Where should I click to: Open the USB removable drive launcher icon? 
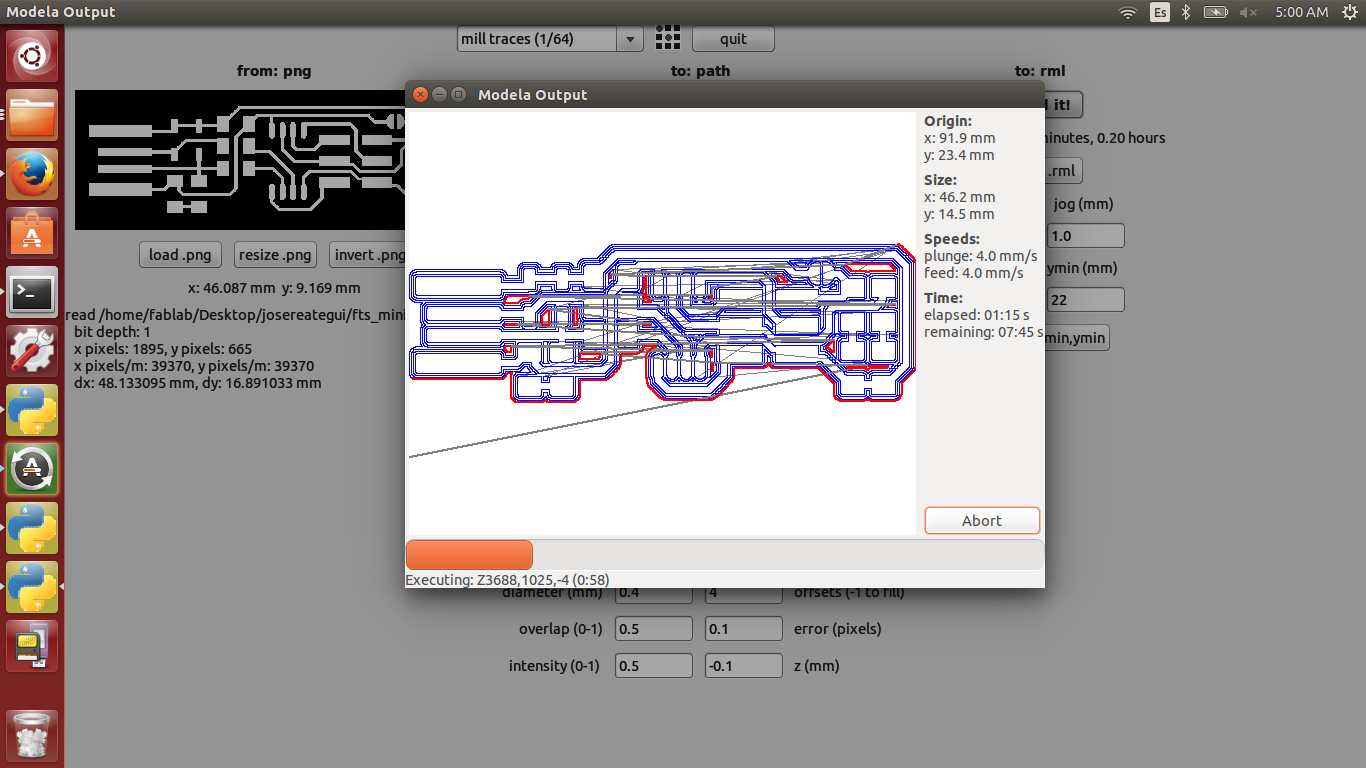tap(32, 645)
